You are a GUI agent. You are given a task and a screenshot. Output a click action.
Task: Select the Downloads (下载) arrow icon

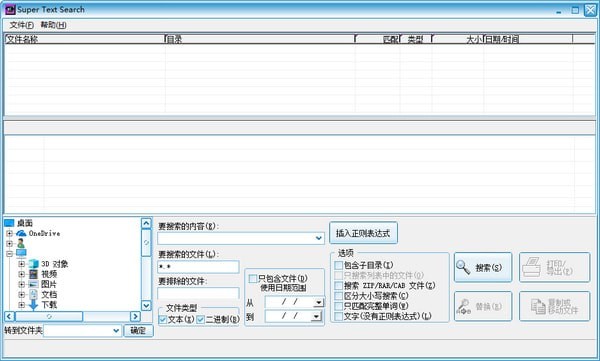pyautogui.click(x=34, y=305)
